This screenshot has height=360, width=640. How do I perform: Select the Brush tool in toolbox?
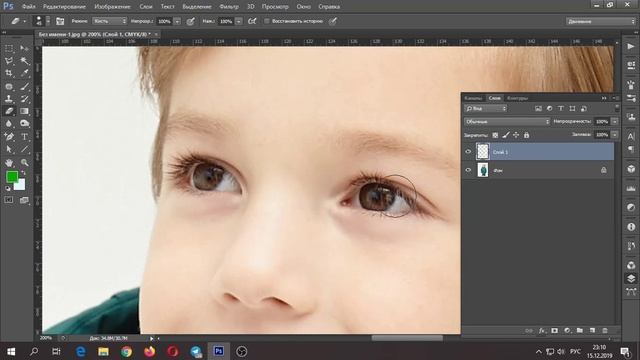point(24,87)
